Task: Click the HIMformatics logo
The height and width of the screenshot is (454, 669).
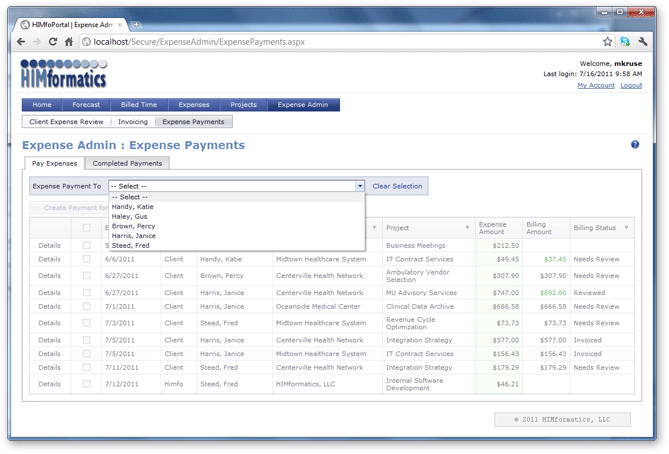Action: (63, 73)
